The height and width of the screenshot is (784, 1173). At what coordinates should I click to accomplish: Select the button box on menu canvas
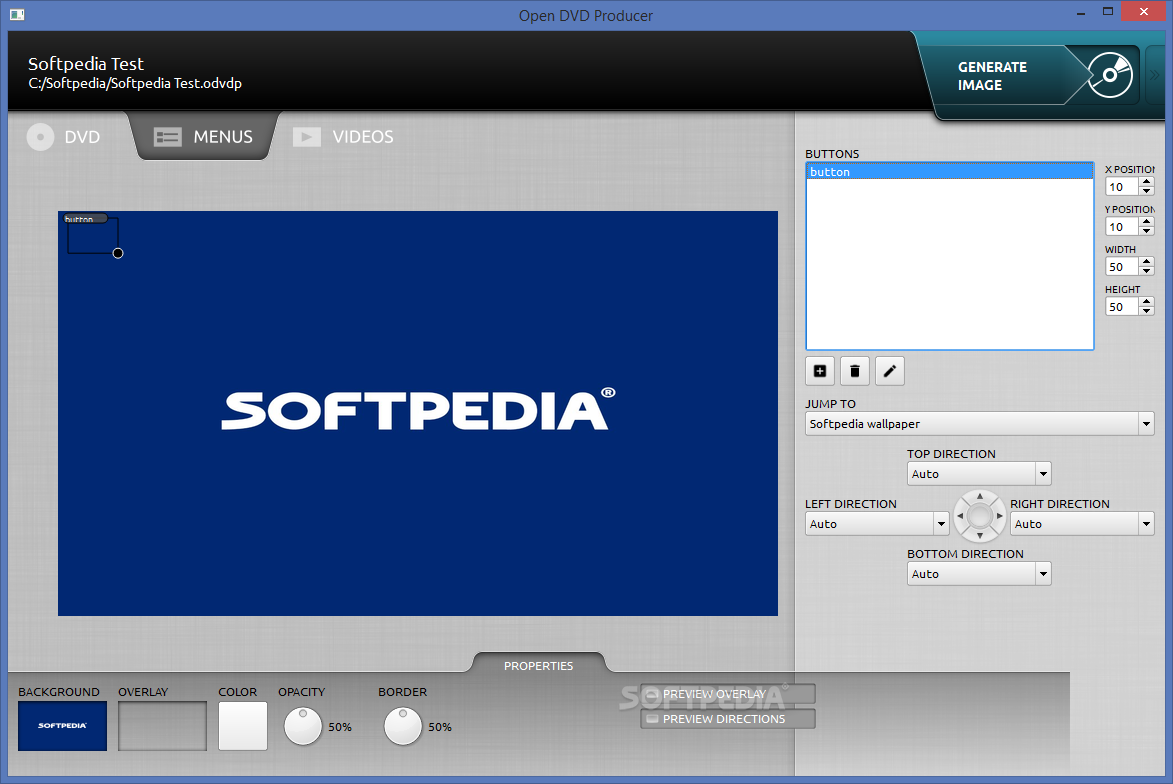pyautogui.click(x=93, y=236)
